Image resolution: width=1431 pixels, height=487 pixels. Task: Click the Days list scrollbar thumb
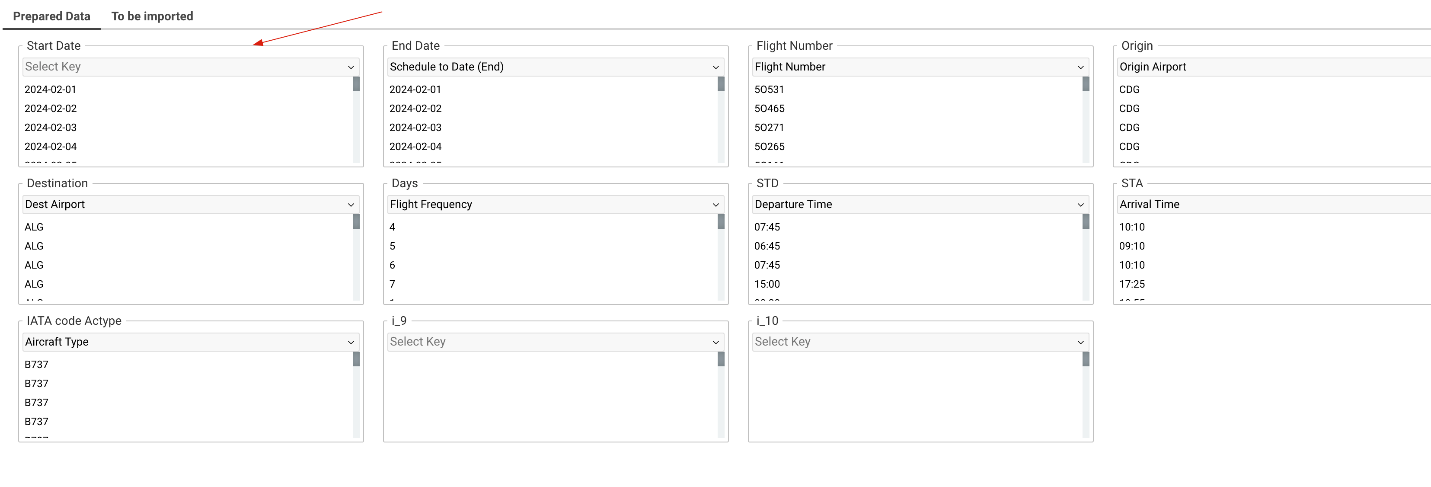point(721,221)
